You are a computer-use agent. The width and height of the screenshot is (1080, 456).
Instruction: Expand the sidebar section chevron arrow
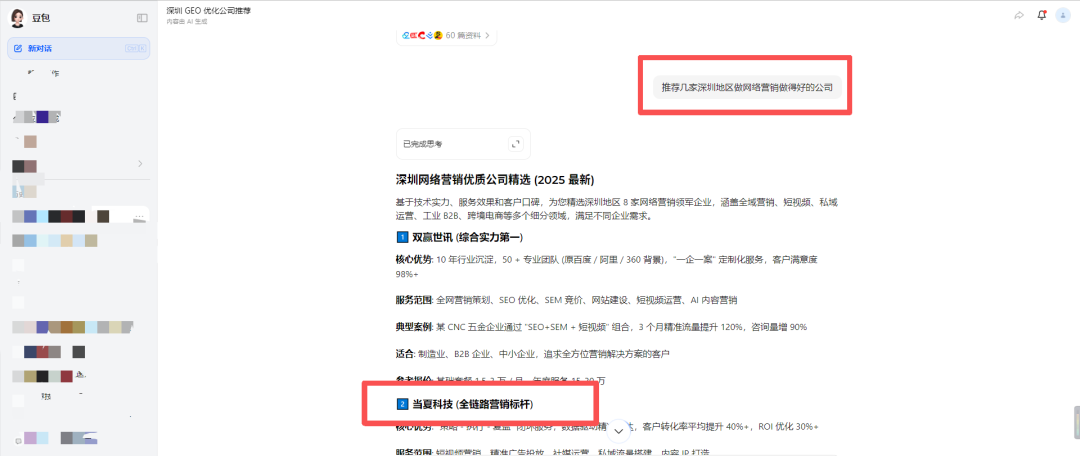coord(141,164)
